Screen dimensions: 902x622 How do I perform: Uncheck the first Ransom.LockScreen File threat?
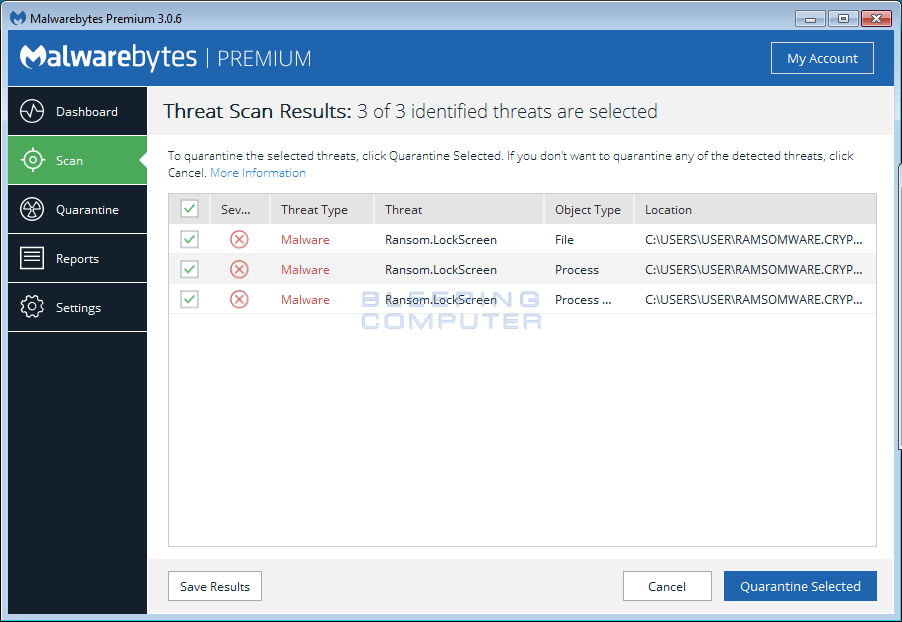coord(189,239)
